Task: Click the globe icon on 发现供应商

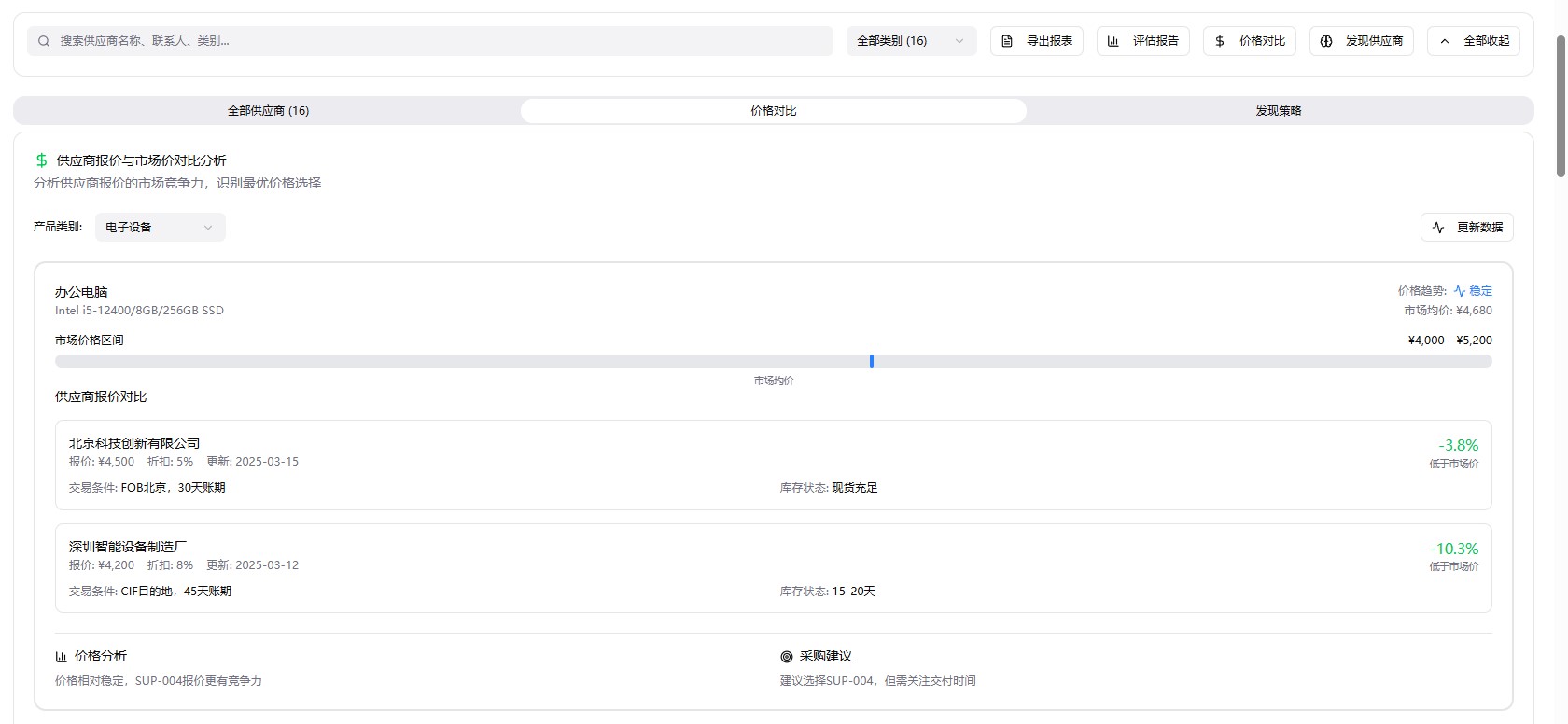Action: click(x=1326, y=41)
